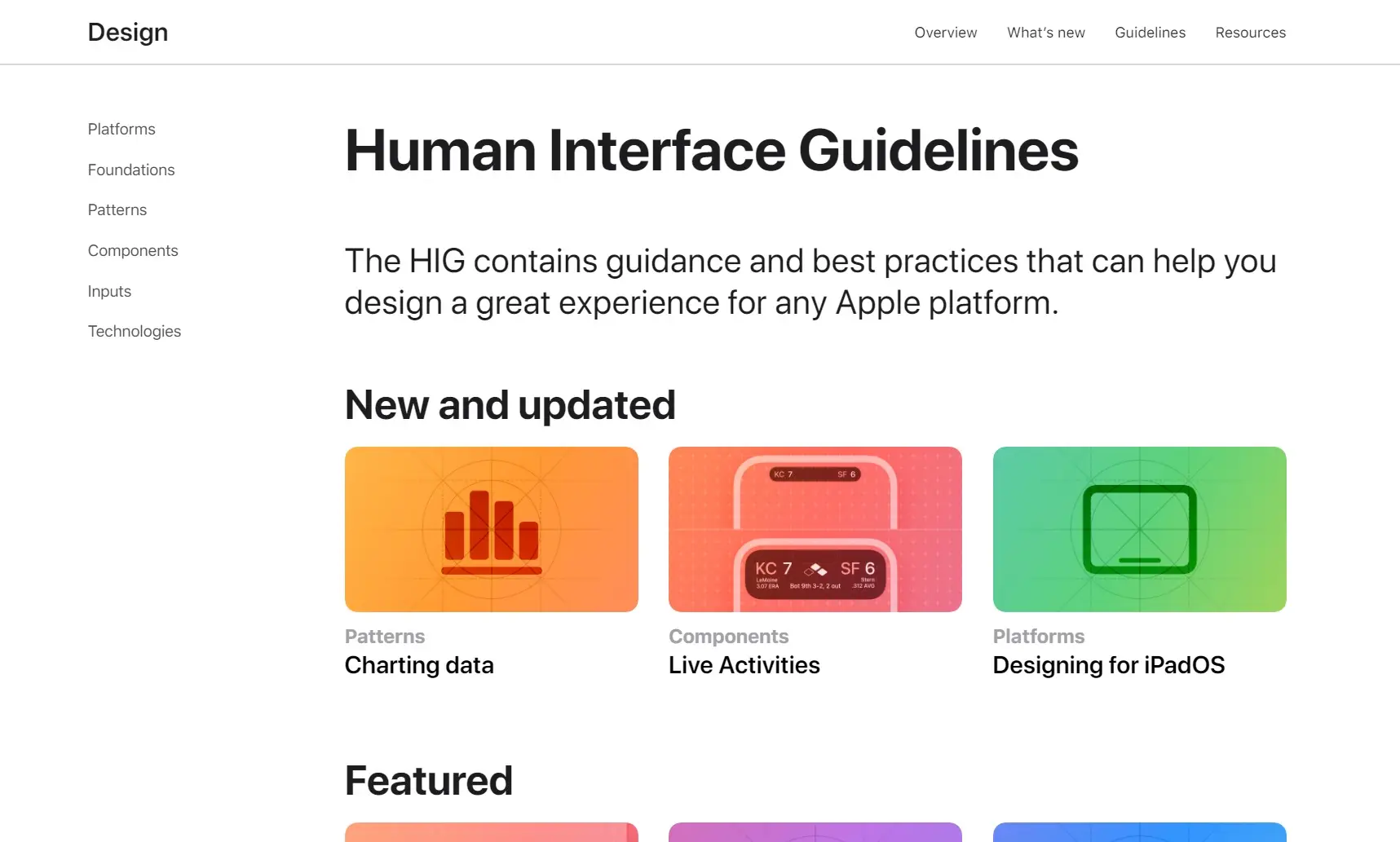Click the Featured section heading
Viewport: 1400px width, 842px height.
point(429,781)
